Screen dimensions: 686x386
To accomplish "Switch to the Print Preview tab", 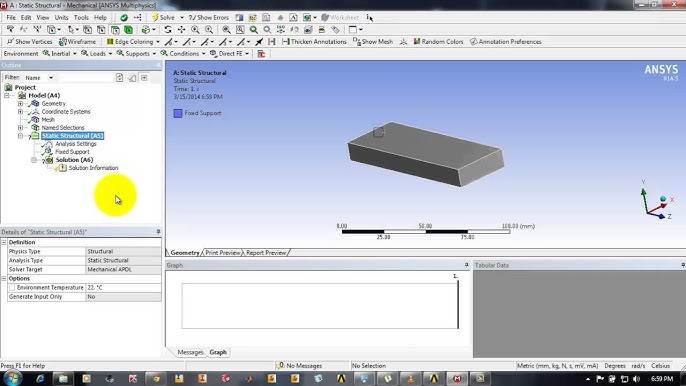I will [223, 253].
